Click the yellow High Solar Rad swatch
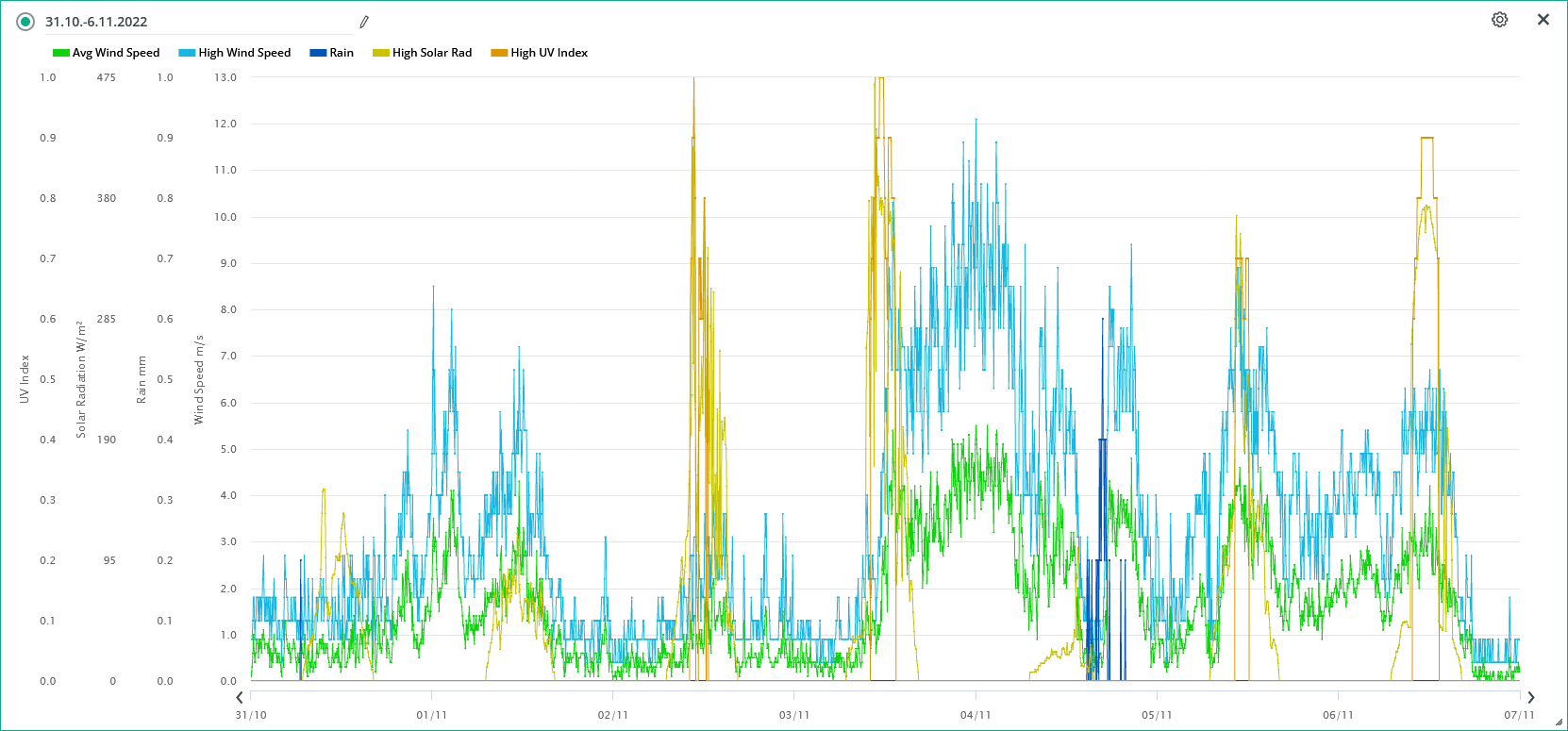The height and width of the screenshot is (731, 1568). tap(381, 53)
